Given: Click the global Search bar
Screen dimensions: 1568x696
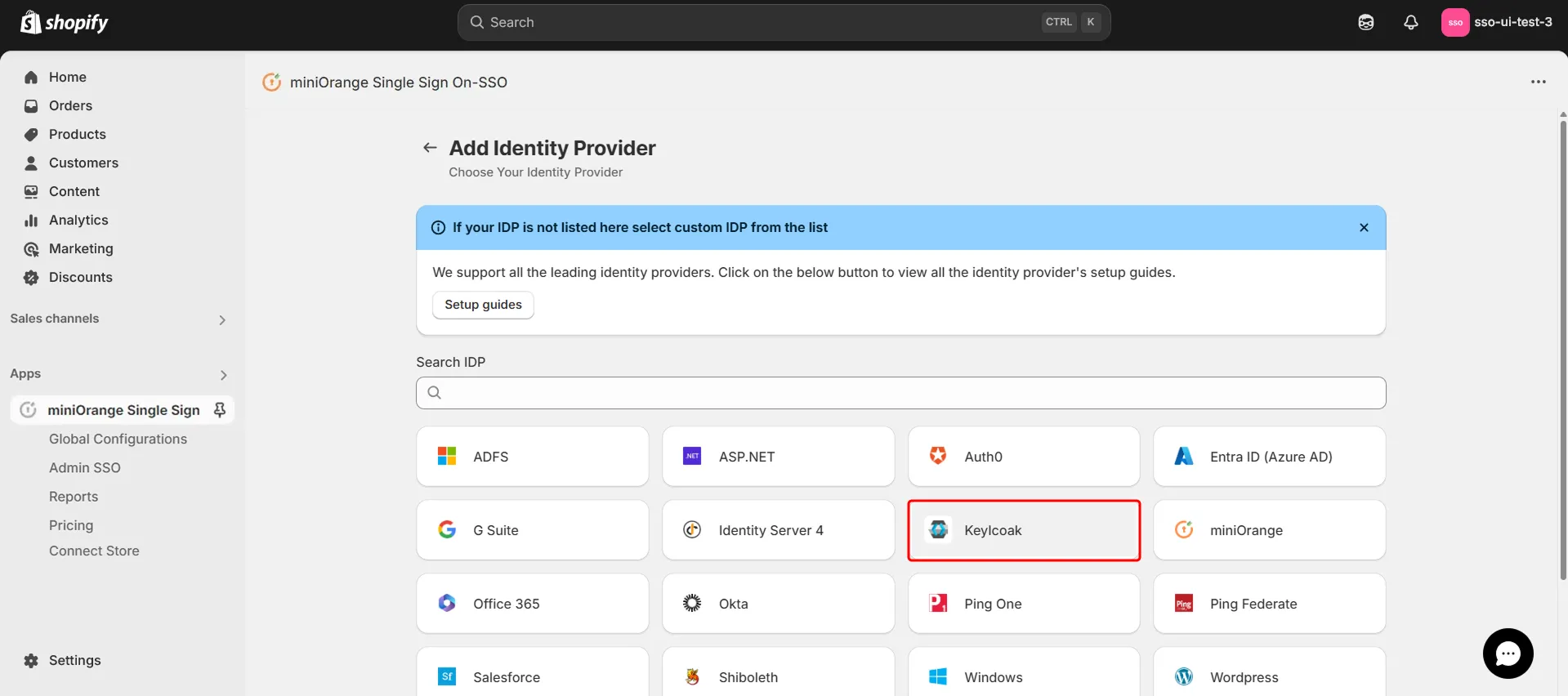Looking at the screenshot, I should pyautogui.click(x=784, y=22).
